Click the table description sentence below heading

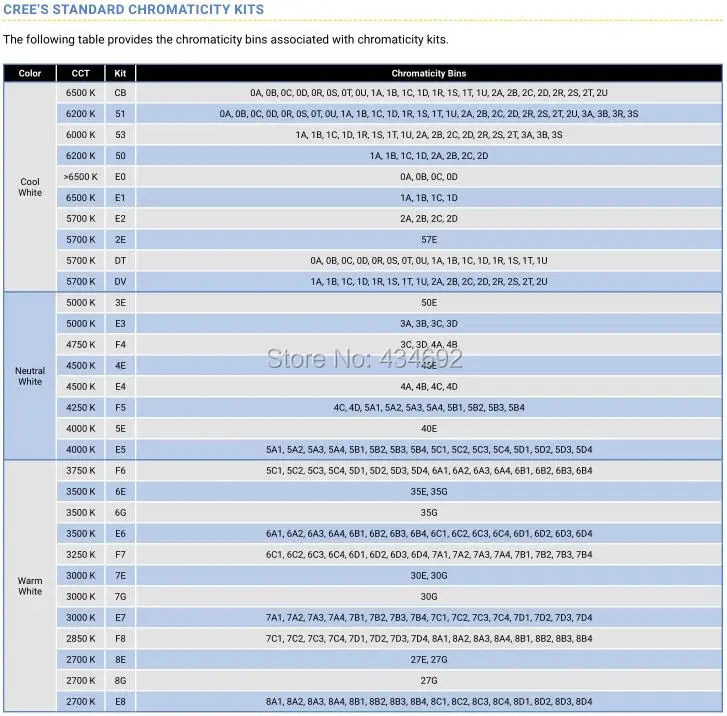coord(226,39)
